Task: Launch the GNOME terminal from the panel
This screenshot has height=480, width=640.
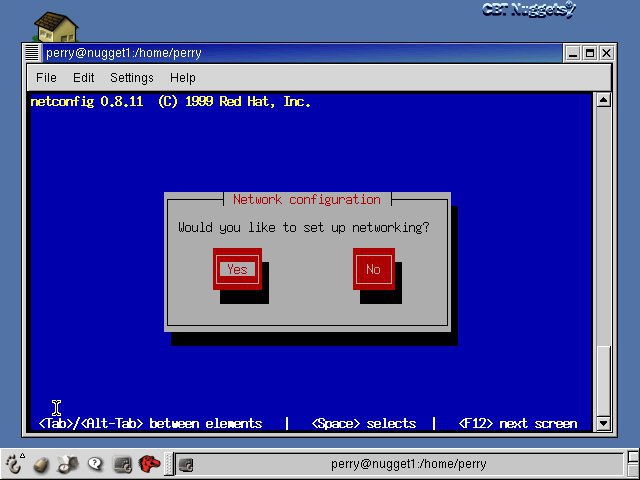Action: click(x=122, y=464)
